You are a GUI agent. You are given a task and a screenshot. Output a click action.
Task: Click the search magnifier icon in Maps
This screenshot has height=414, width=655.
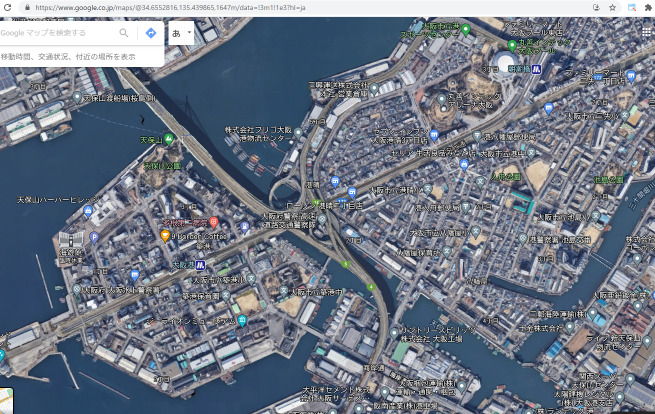(x=124, y=33)
